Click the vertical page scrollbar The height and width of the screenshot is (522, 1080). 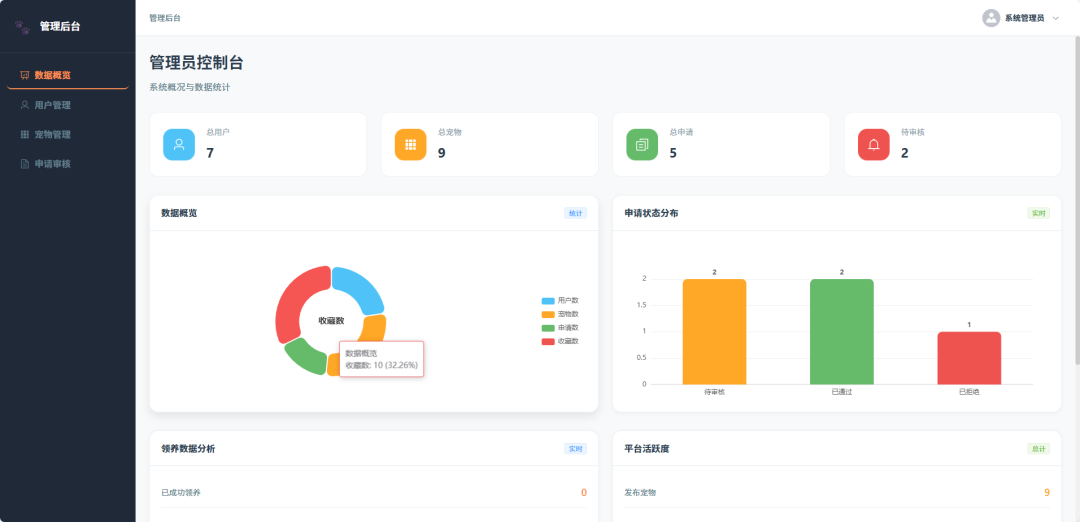click(x=1077, y=200)
